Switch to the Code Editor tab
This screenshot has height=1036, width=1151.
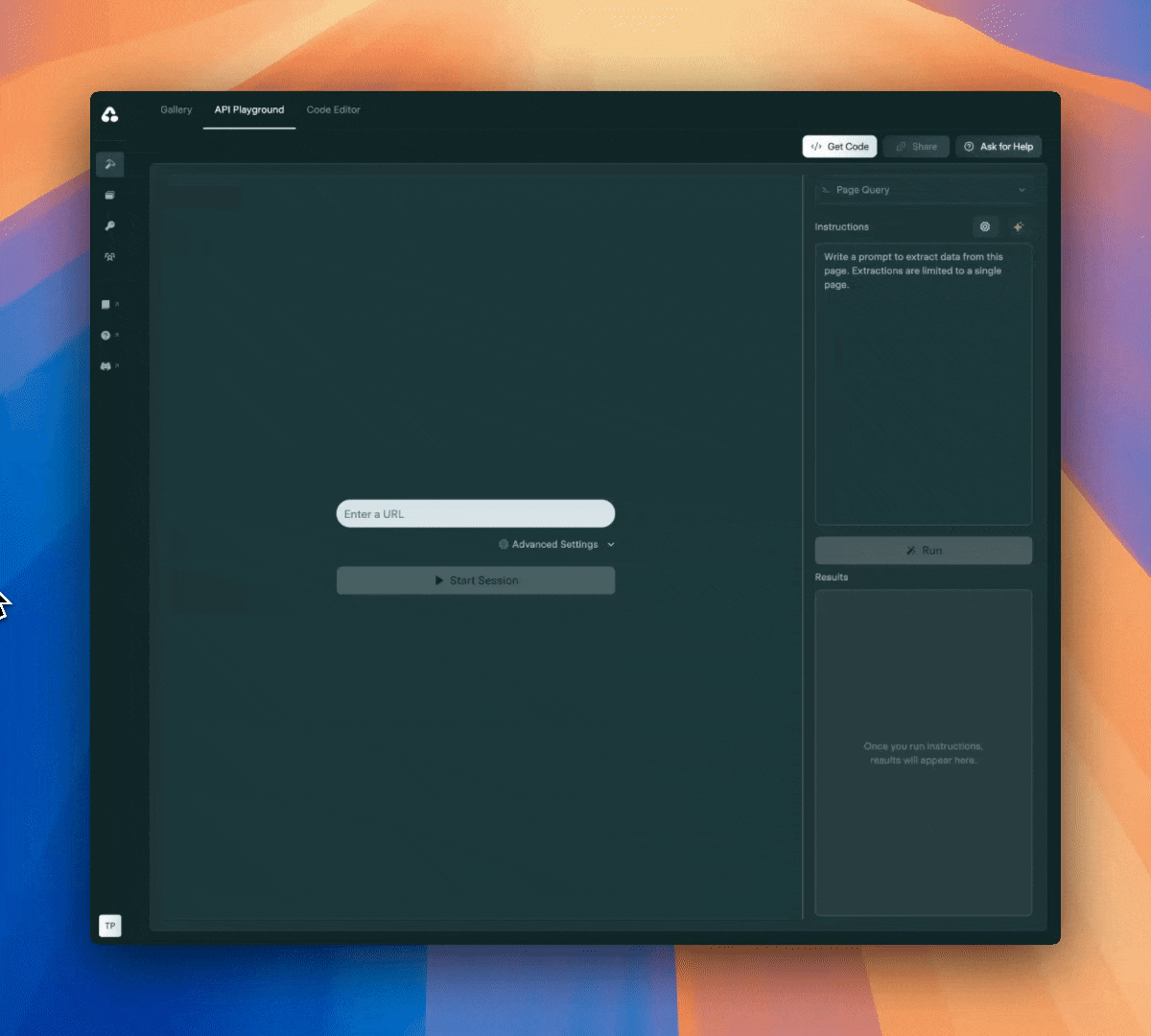(333, 110)
